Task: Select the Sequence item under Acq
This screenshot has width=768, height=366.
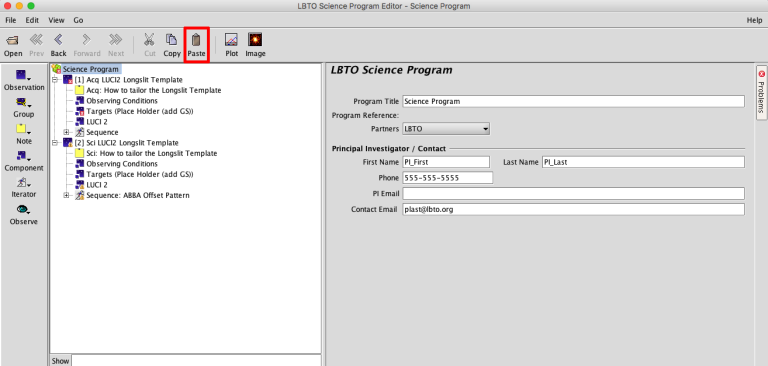Action: tap(102, 132)
